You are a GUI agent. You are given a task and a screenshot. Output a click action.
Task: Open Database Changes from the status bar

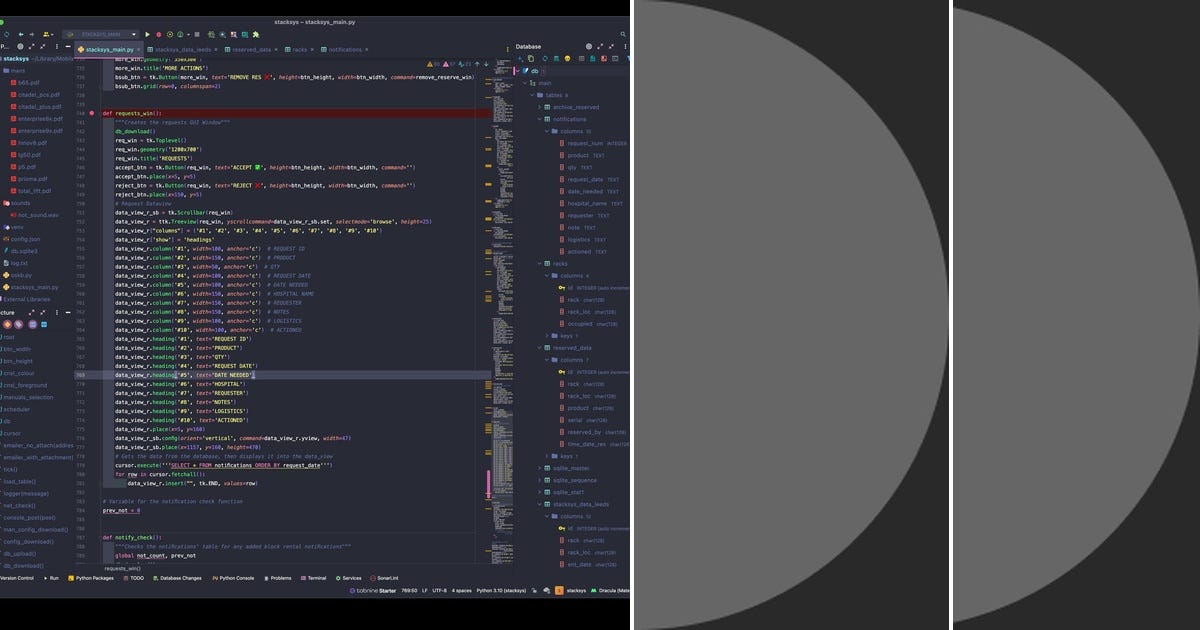pos(180,578)
